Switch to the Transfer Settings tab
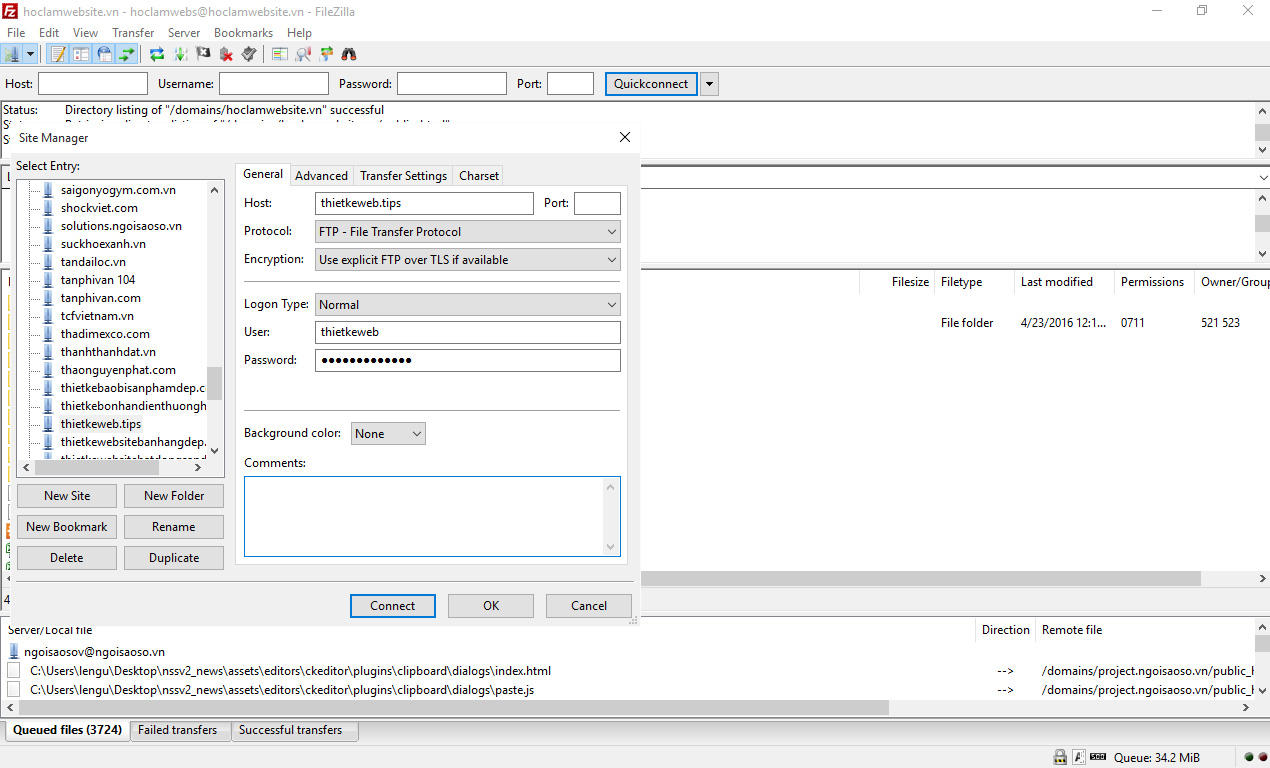Screen dimensions: 1270x768 (x=403, y=176)
